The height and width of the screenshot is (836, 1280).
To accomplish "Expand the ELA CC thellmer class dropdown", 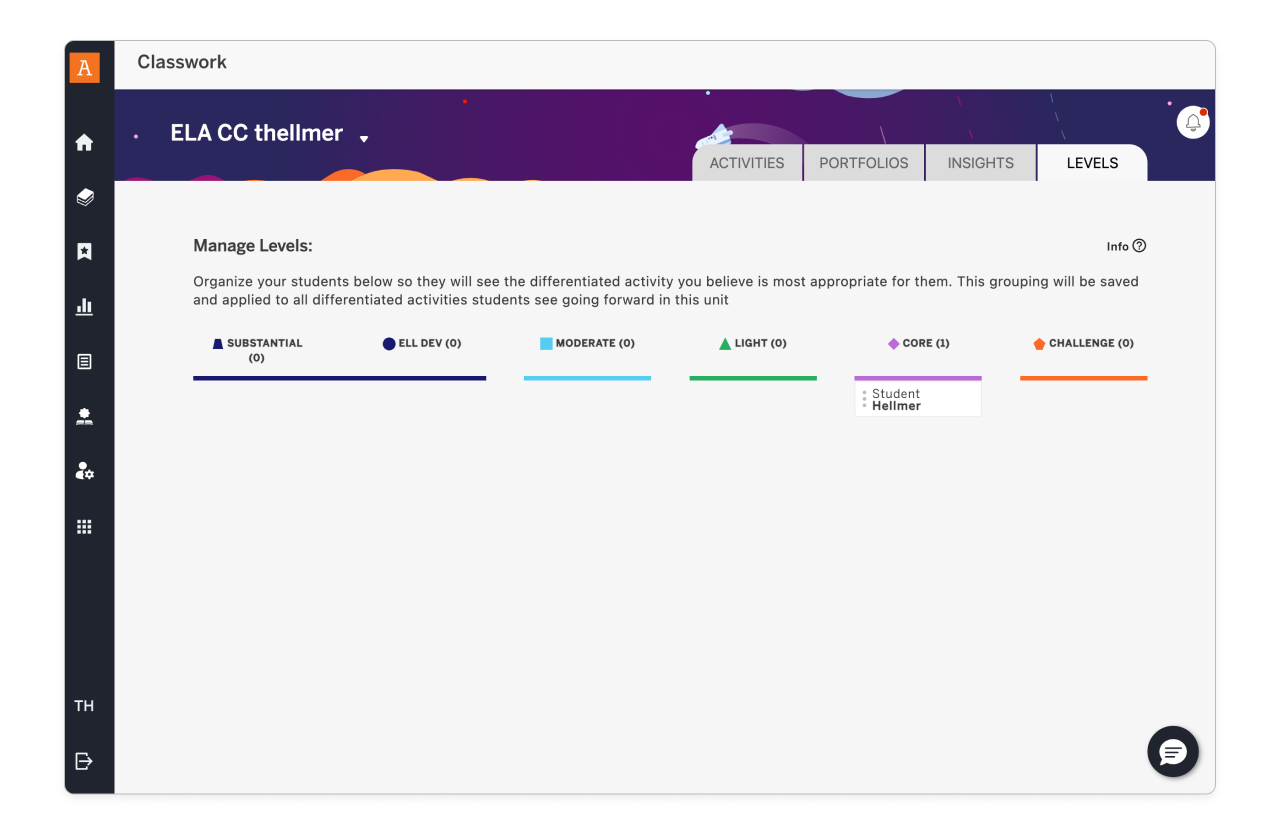I will (364, 138).
